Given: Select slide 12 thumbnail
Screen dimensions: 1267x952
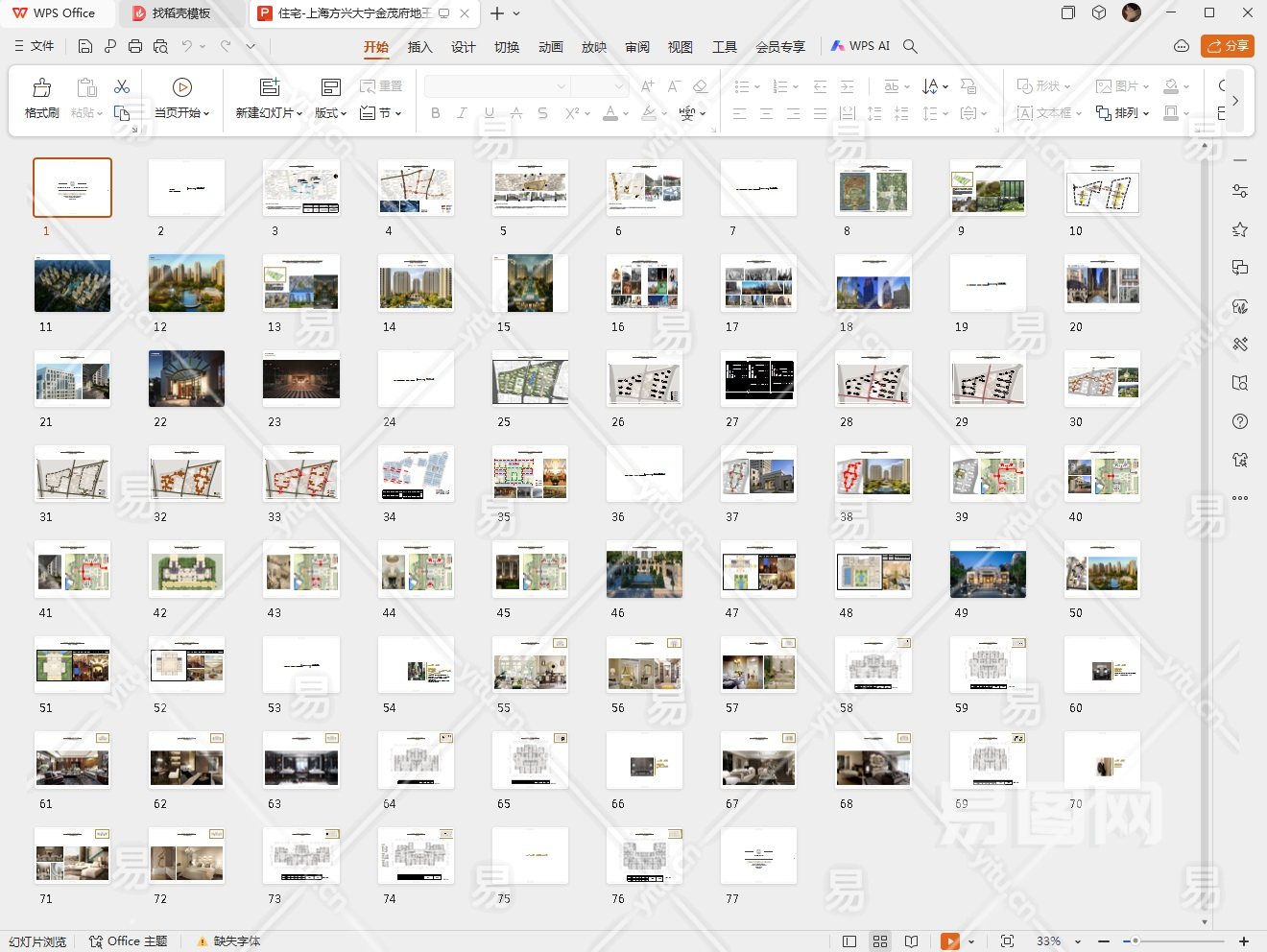Looking at the screenshot, I should (186, 283).
